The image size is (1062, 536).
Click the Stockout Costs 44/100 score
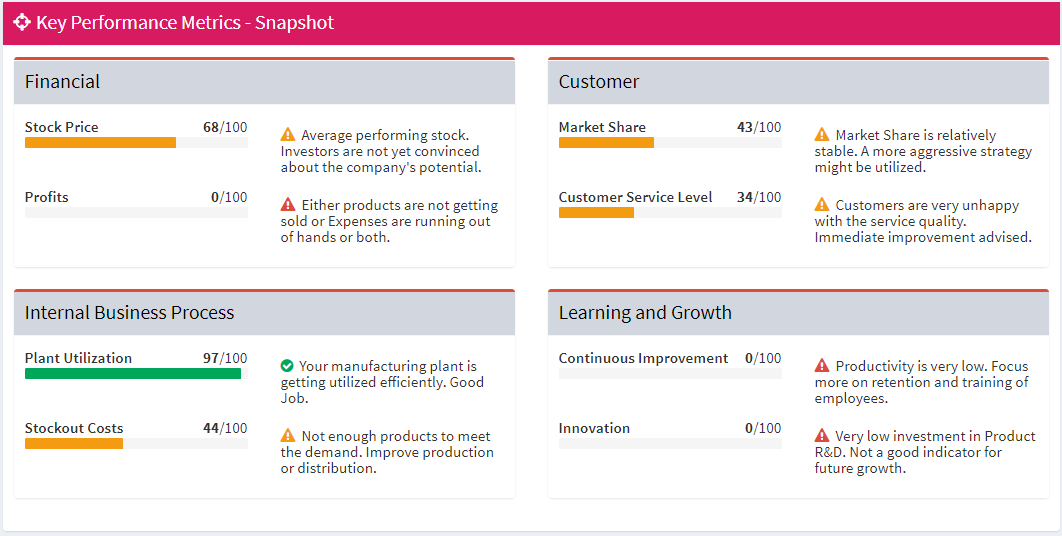point(225,428)
